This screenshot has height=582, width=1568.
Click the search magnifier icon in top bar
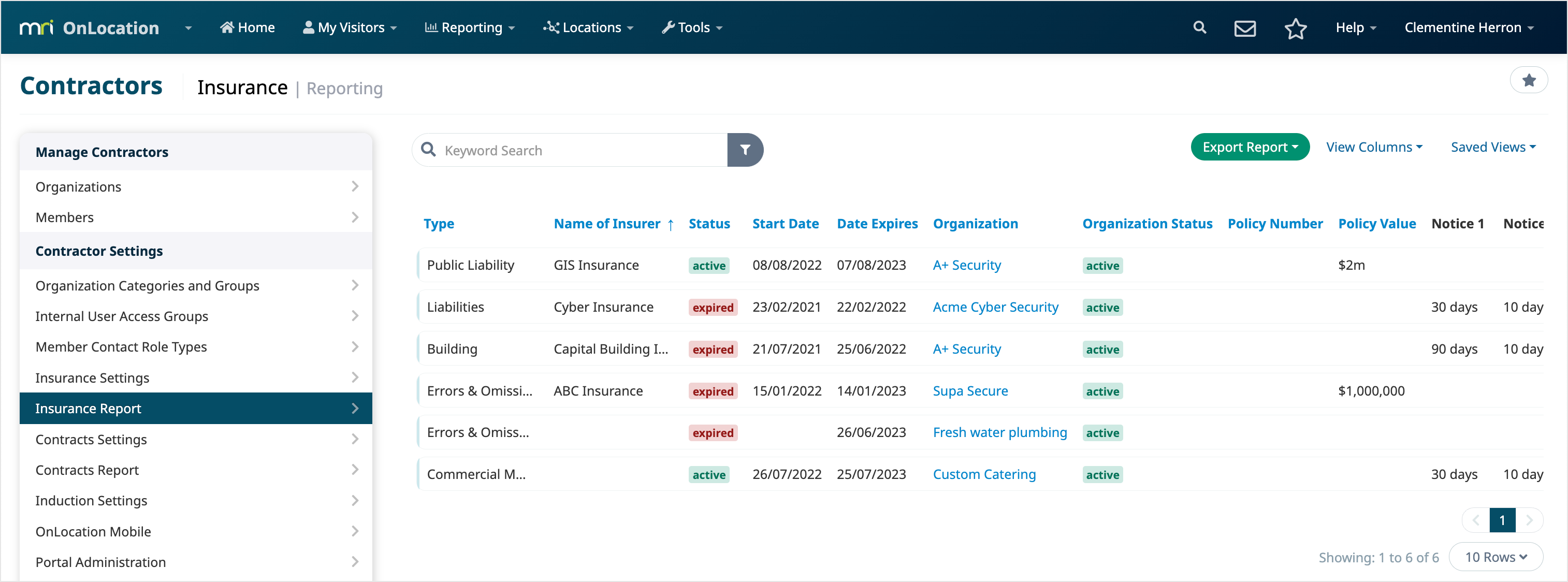coord(1199,27)
